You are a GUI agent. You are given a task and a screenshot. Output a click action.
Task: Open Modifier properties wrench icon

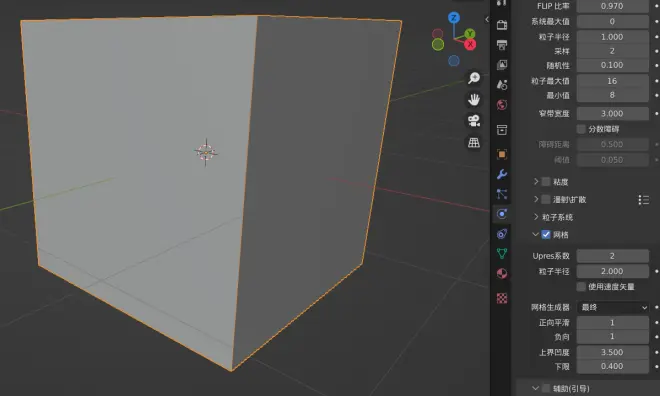[x=502, y=174]
